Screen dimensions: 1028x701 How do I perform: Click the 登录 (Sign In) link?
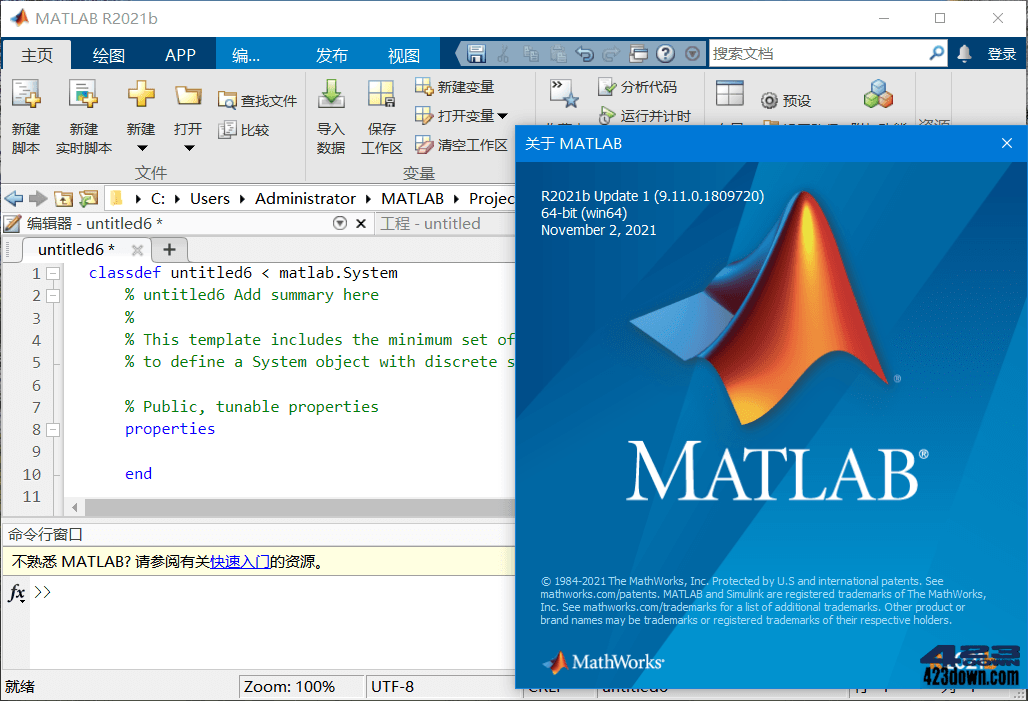click(1003, 52)
